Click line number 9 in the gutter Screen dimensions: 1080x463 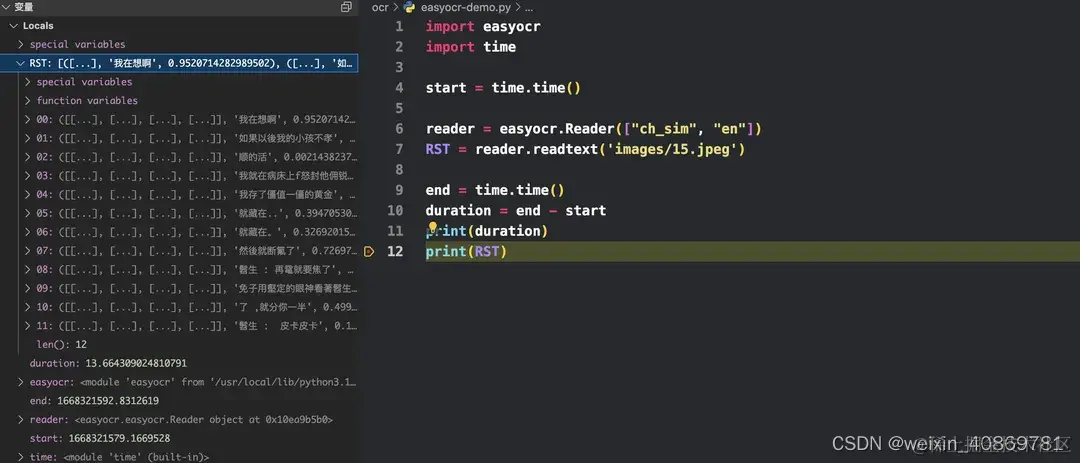[x=399, y=190]
